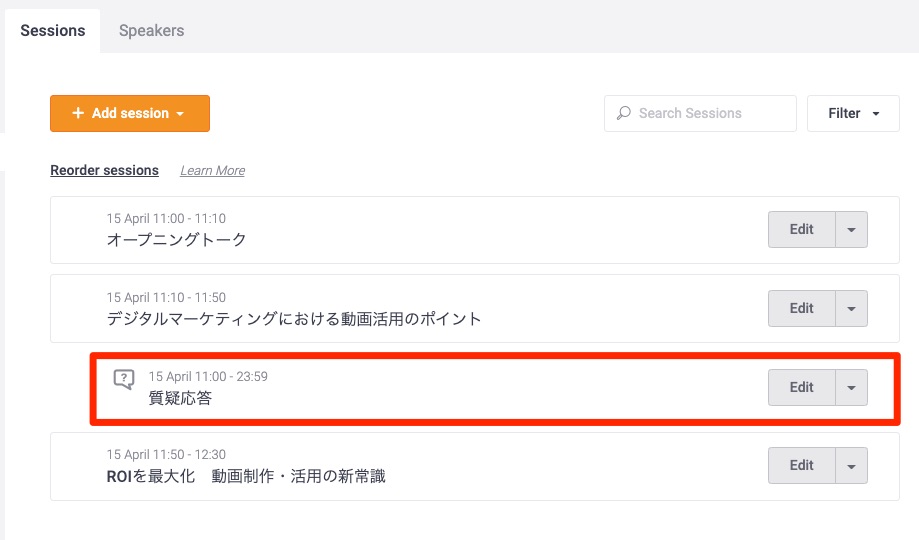Viewport: 919px width, 540px height.
Task: Open the Add session dropdown
Action: tap(180, 114)
